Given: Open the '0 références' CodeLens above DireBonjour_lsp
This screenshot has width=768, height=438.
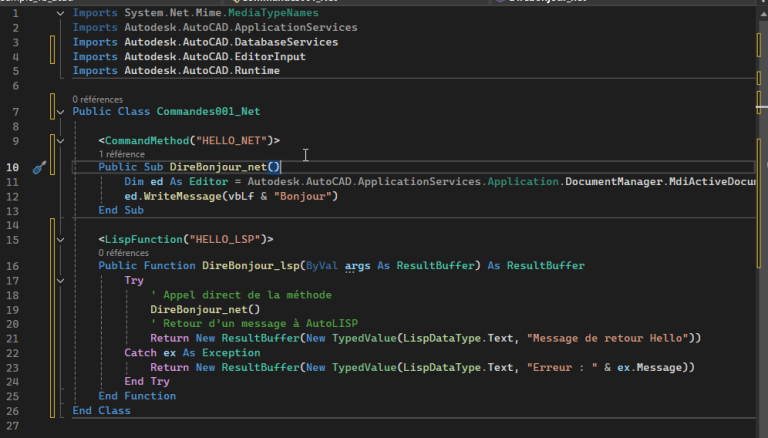Looking at the screenshot, I should pos(123,253).
